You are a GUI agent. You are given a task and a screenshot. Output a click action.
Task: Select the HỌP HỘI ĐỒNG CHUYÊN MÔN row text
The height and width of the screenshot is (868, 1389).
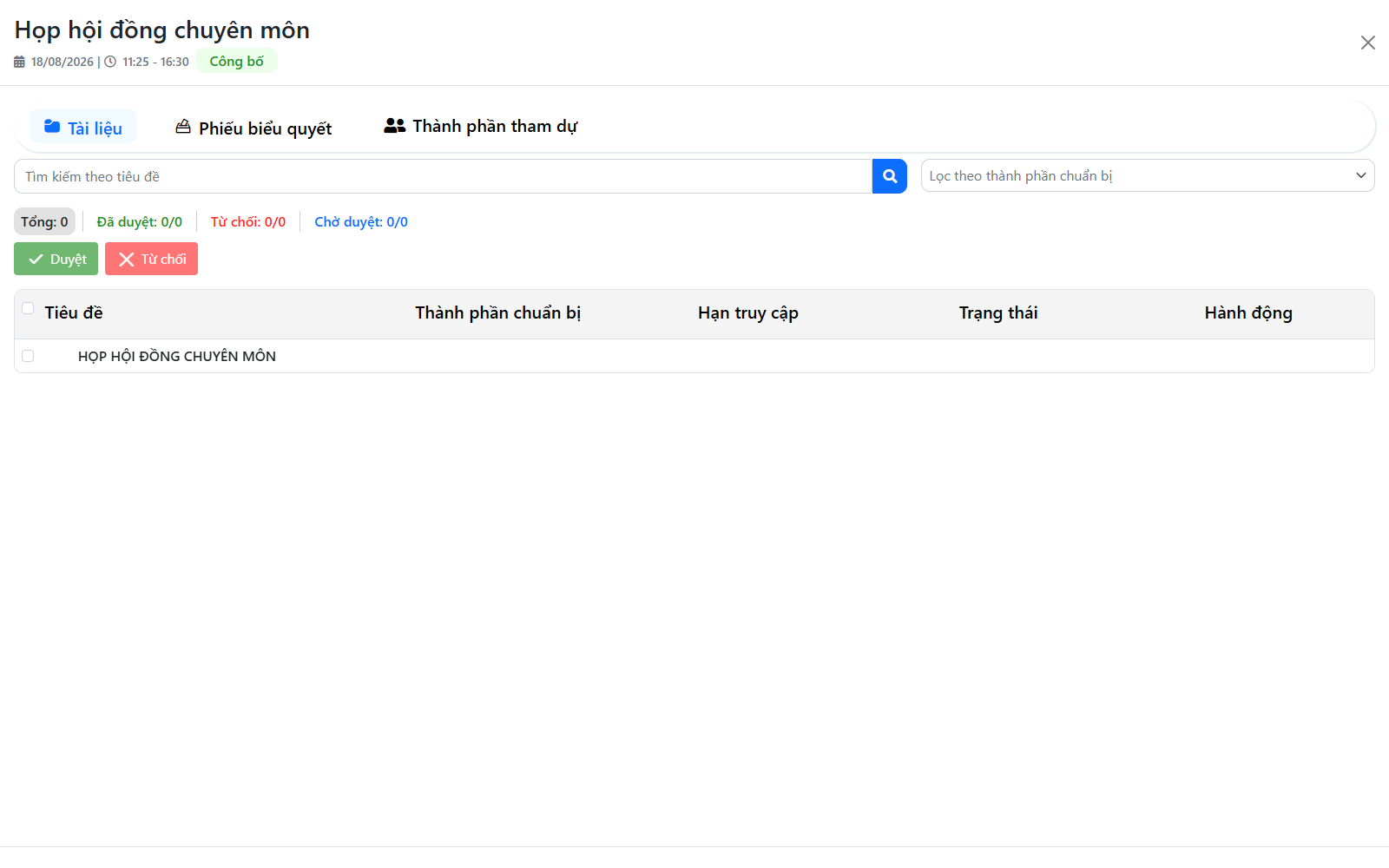click(177, 356)
